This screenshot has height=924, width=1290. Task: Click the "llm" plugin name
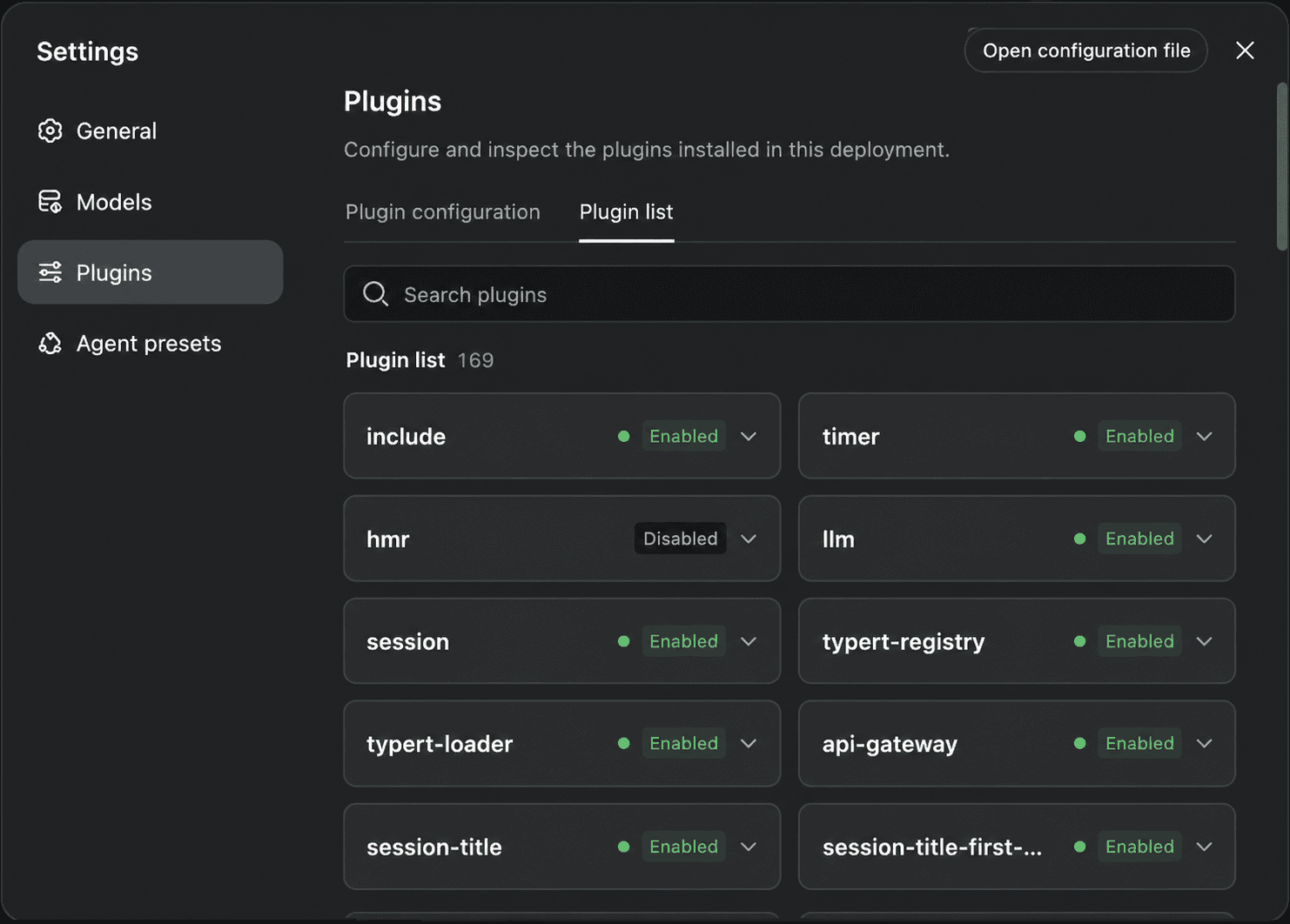click(x=838, y=539)
